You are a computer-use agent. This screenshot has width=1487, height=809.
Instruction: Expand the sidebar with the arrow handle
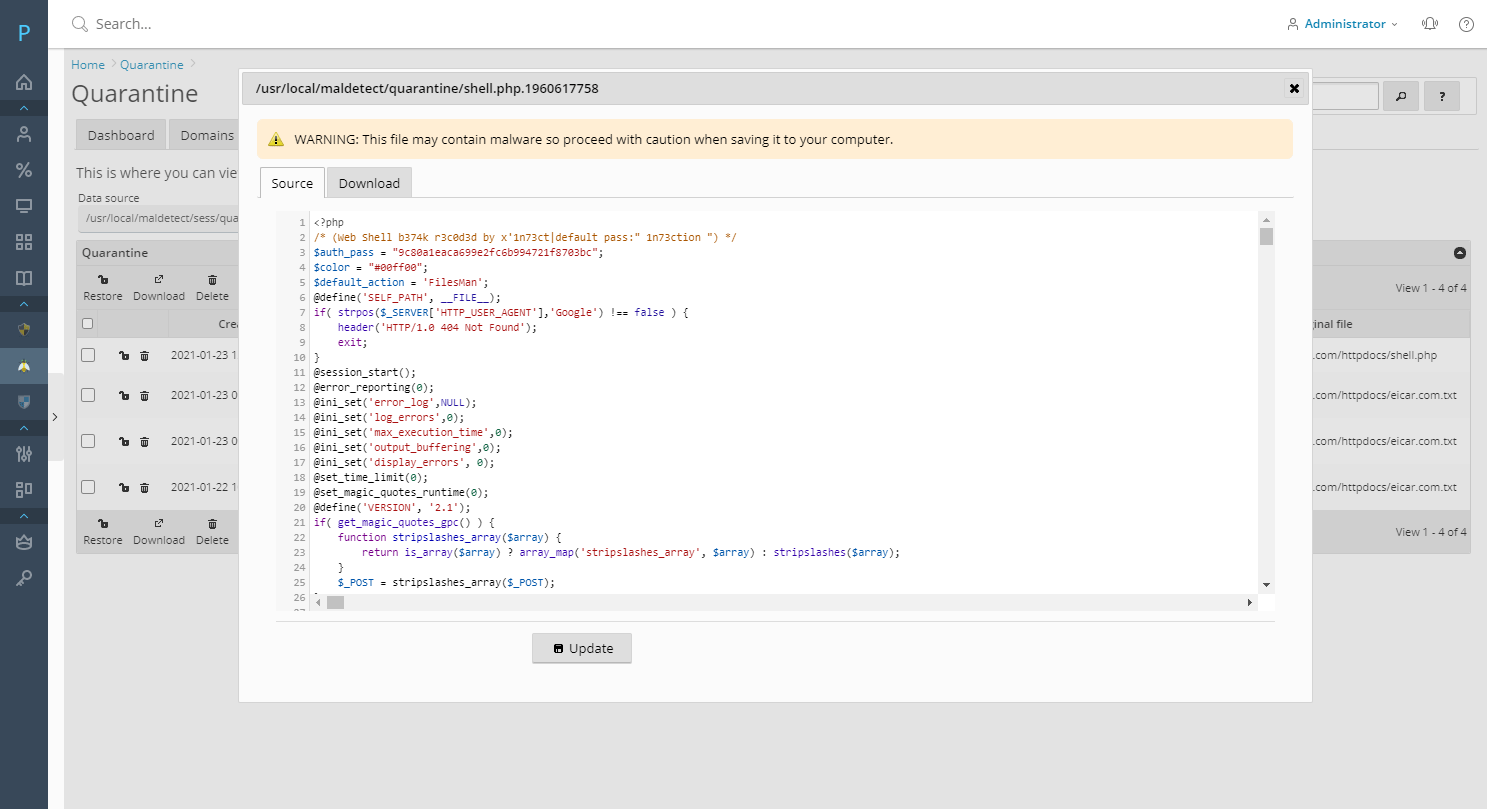click(55, 416)
